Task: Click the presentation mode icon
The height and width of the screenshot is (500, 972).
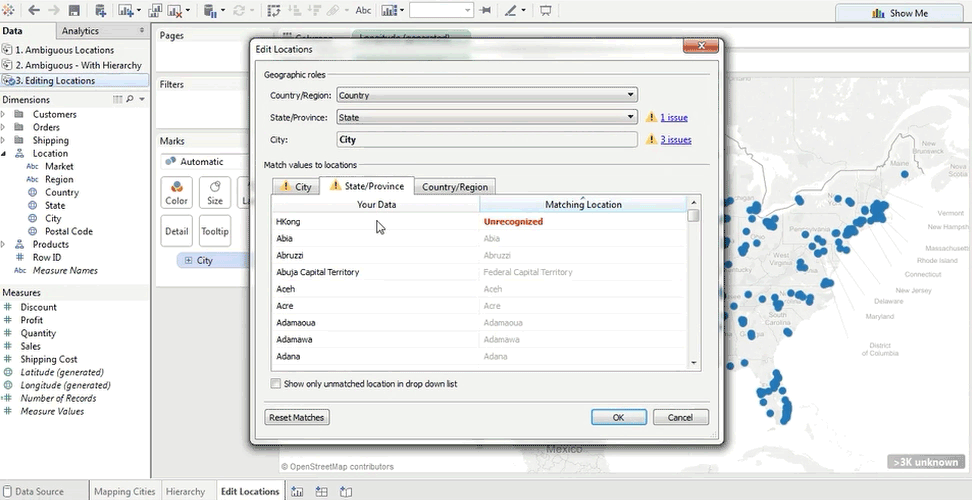Action: pyautogui.click(x=545, y=11)
